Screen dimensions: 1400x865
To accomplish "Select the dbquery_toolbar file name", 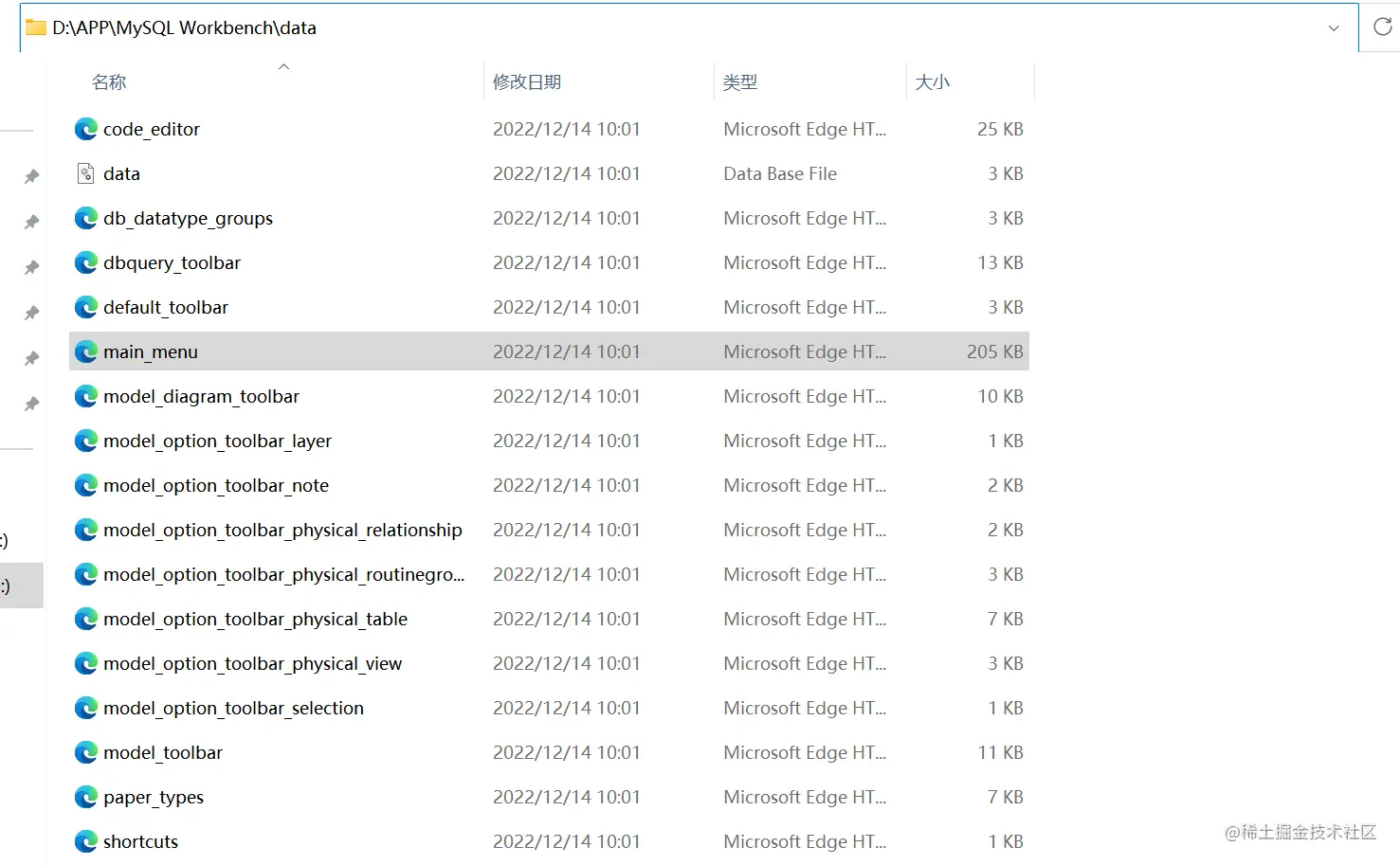I will (x=172, y=262).
